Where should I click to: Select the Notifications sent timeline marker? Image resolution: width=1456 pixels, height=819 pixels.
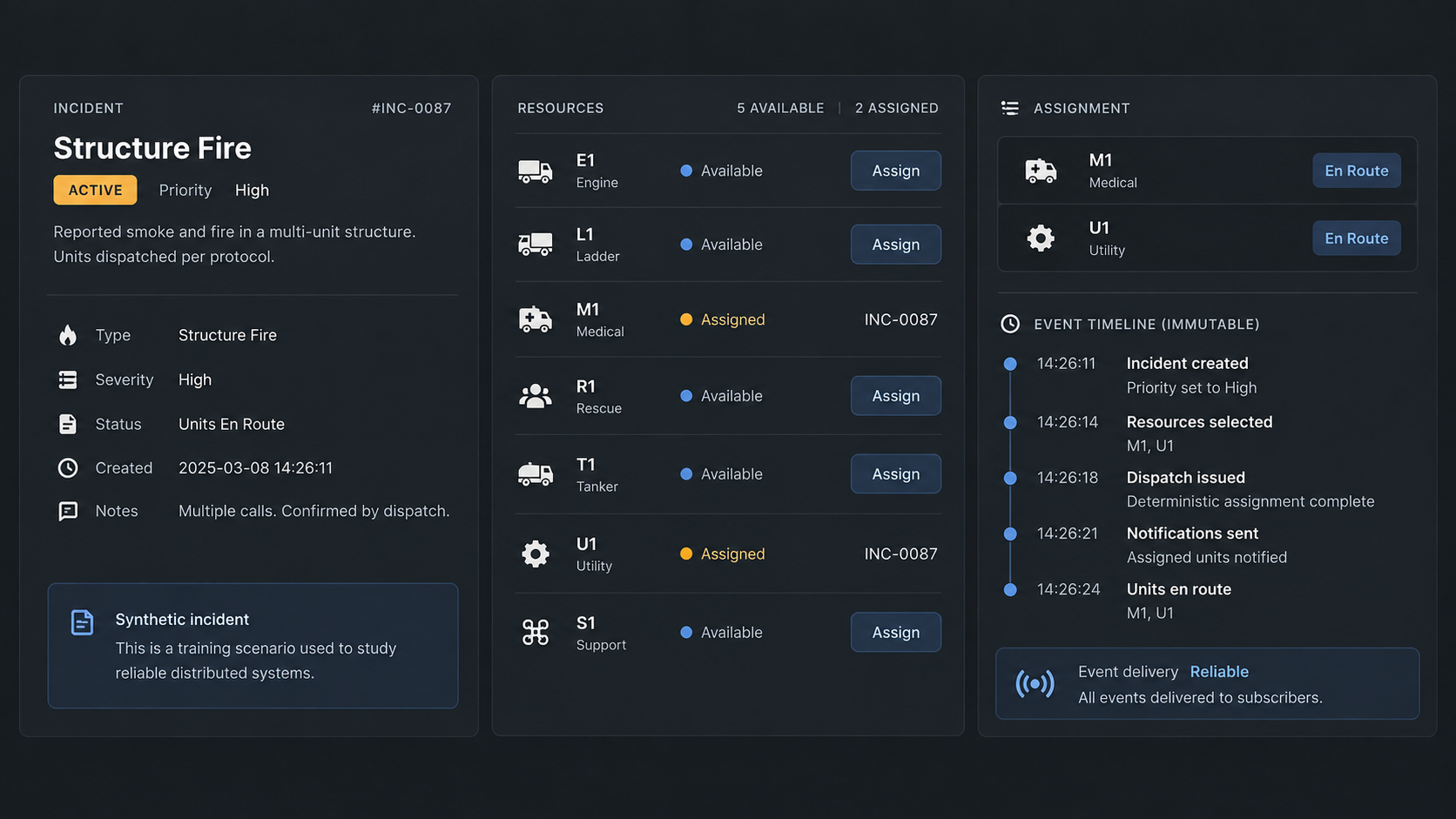1010,534
